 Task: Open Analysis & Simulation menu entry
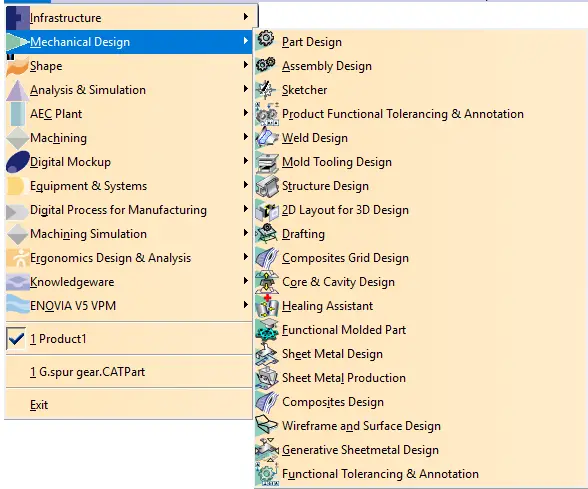point(129,90)
